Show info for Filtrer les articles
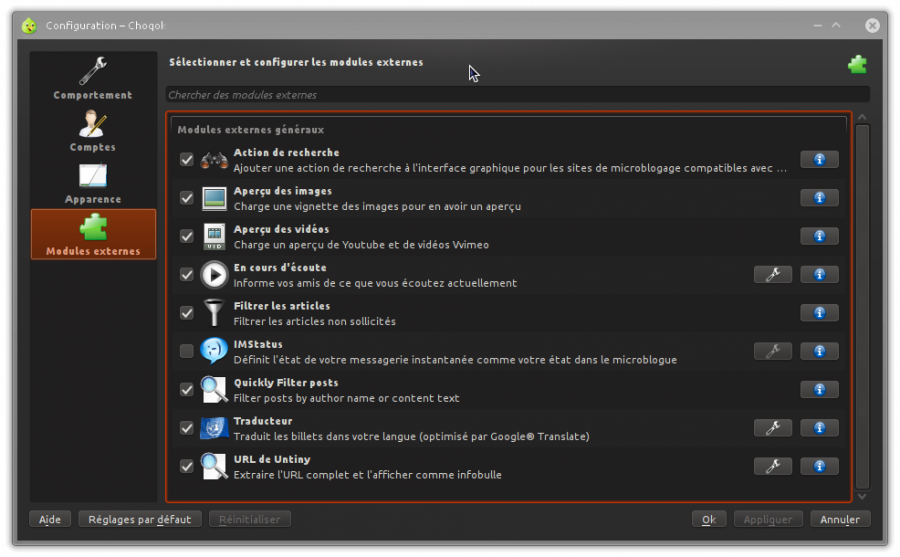900x557 pixels. click(x=820, y=313)
